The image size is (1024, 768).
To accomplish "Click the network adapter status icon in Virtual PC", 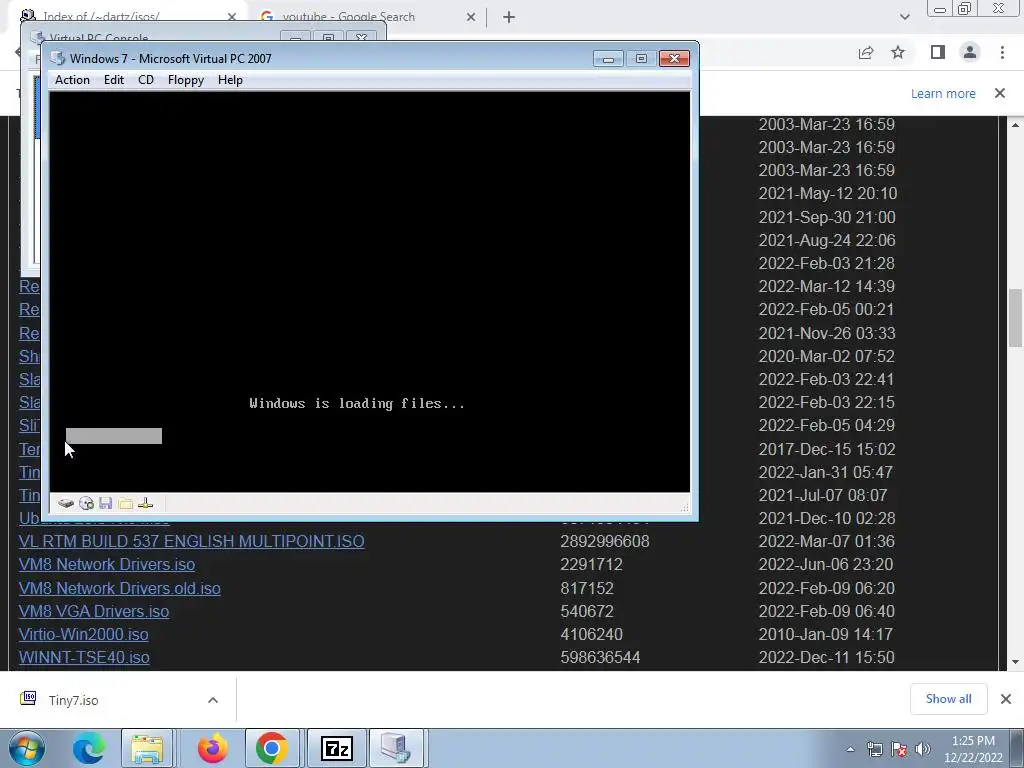I will point(146,503).
